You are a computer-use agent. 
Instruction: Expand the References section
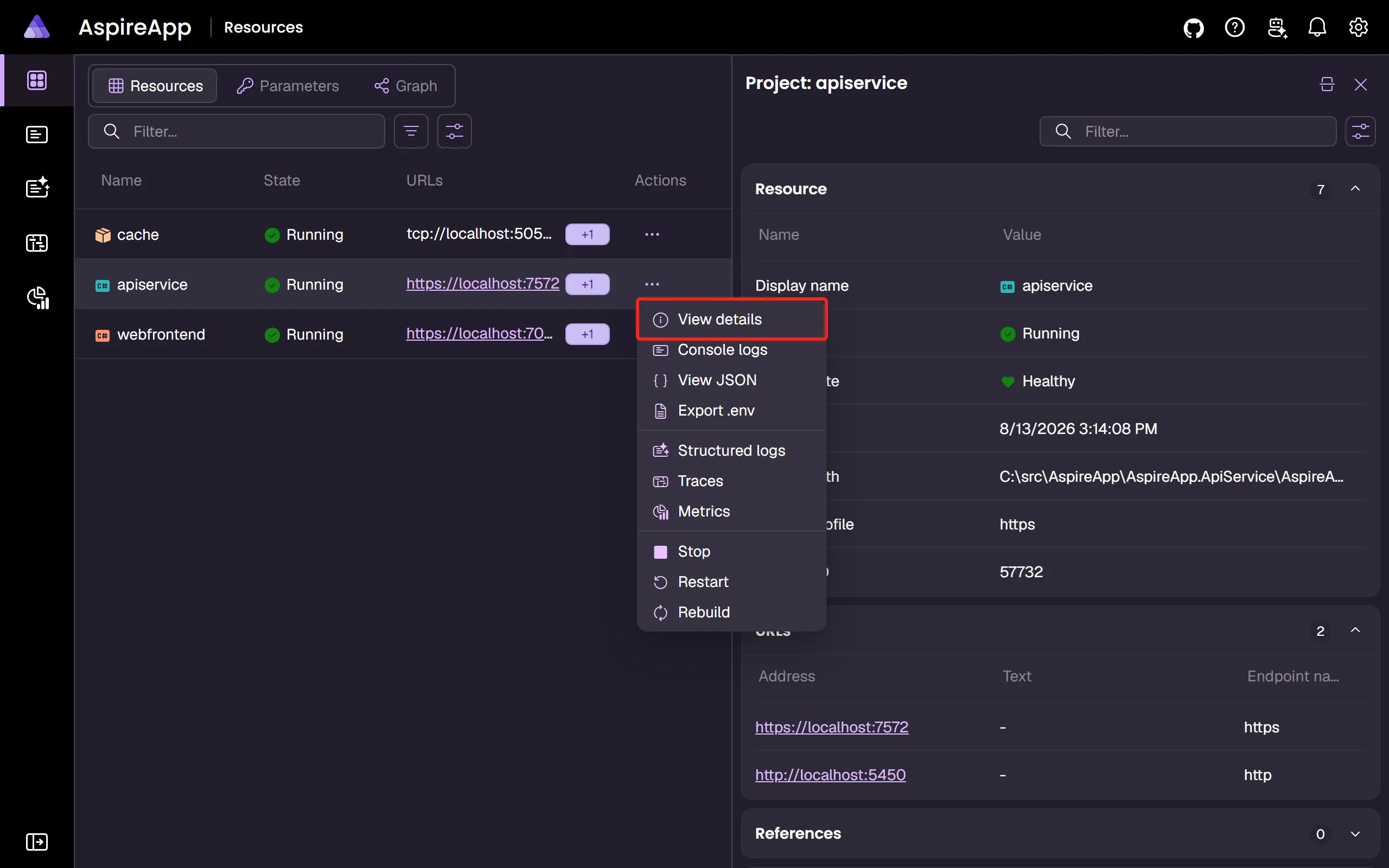click(1355, 834)
